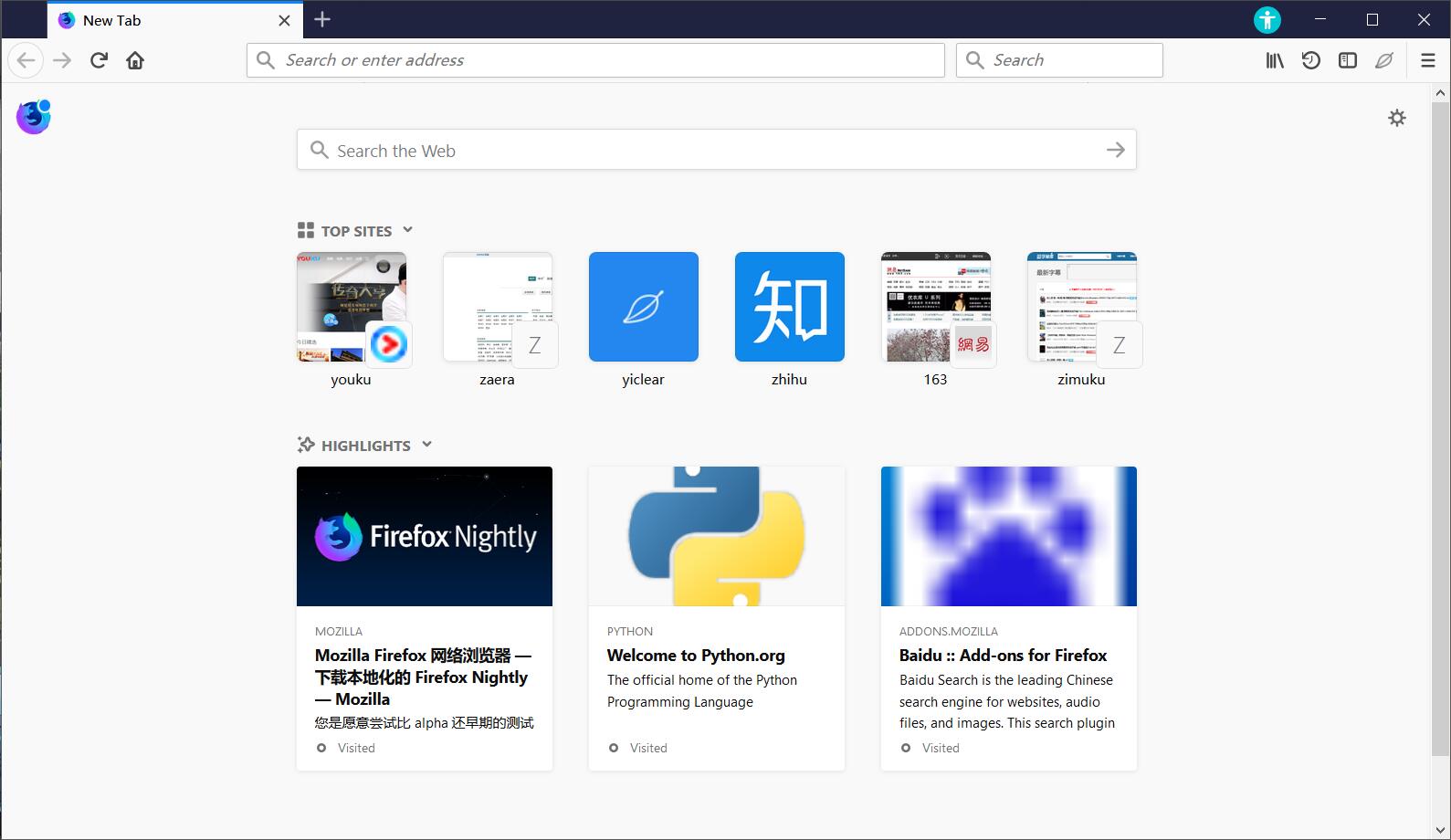Click the yiclear text label

[x=643, y=380]
